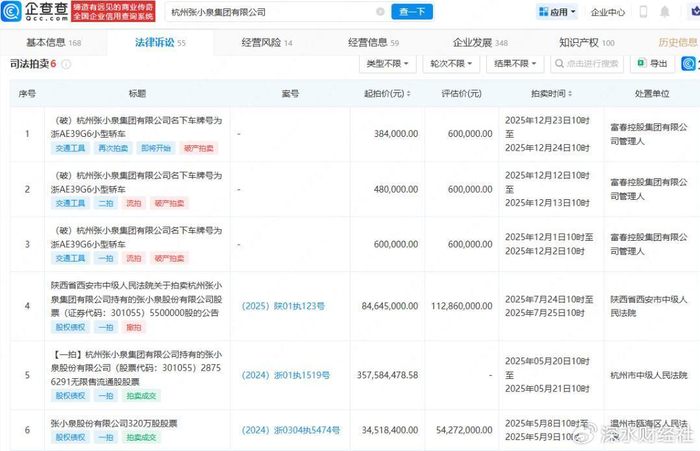Click 杭州市中级人民法院 disposal unit cell

[649, 375]
